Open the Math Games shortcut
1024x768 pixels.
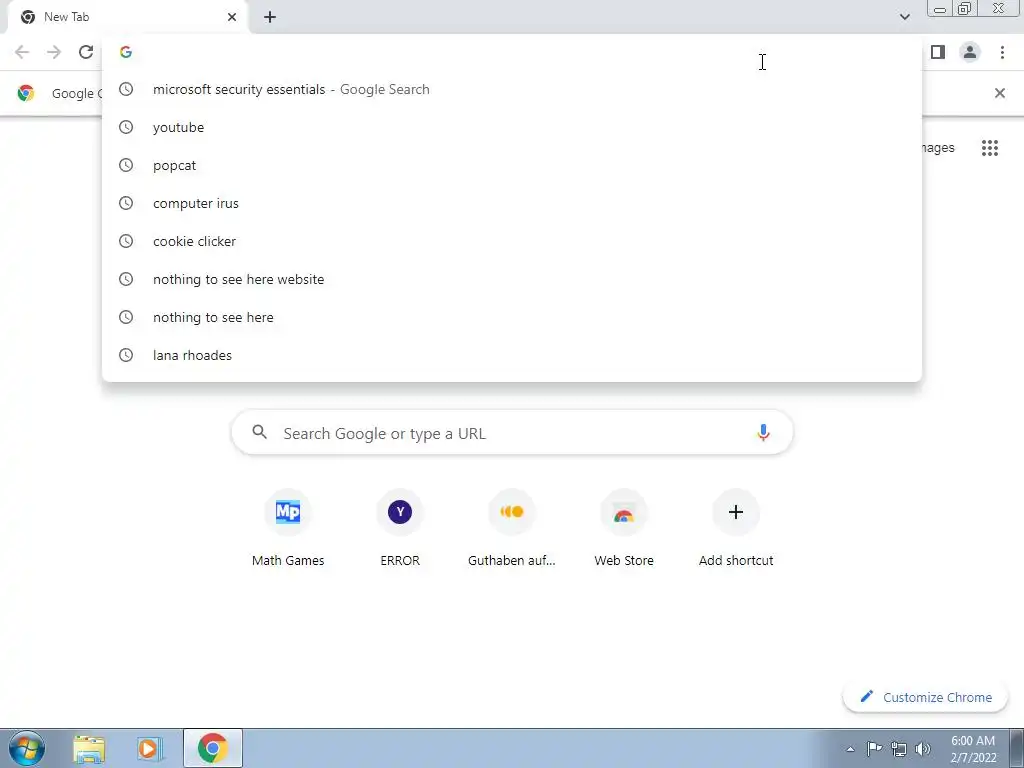[288, 530]
